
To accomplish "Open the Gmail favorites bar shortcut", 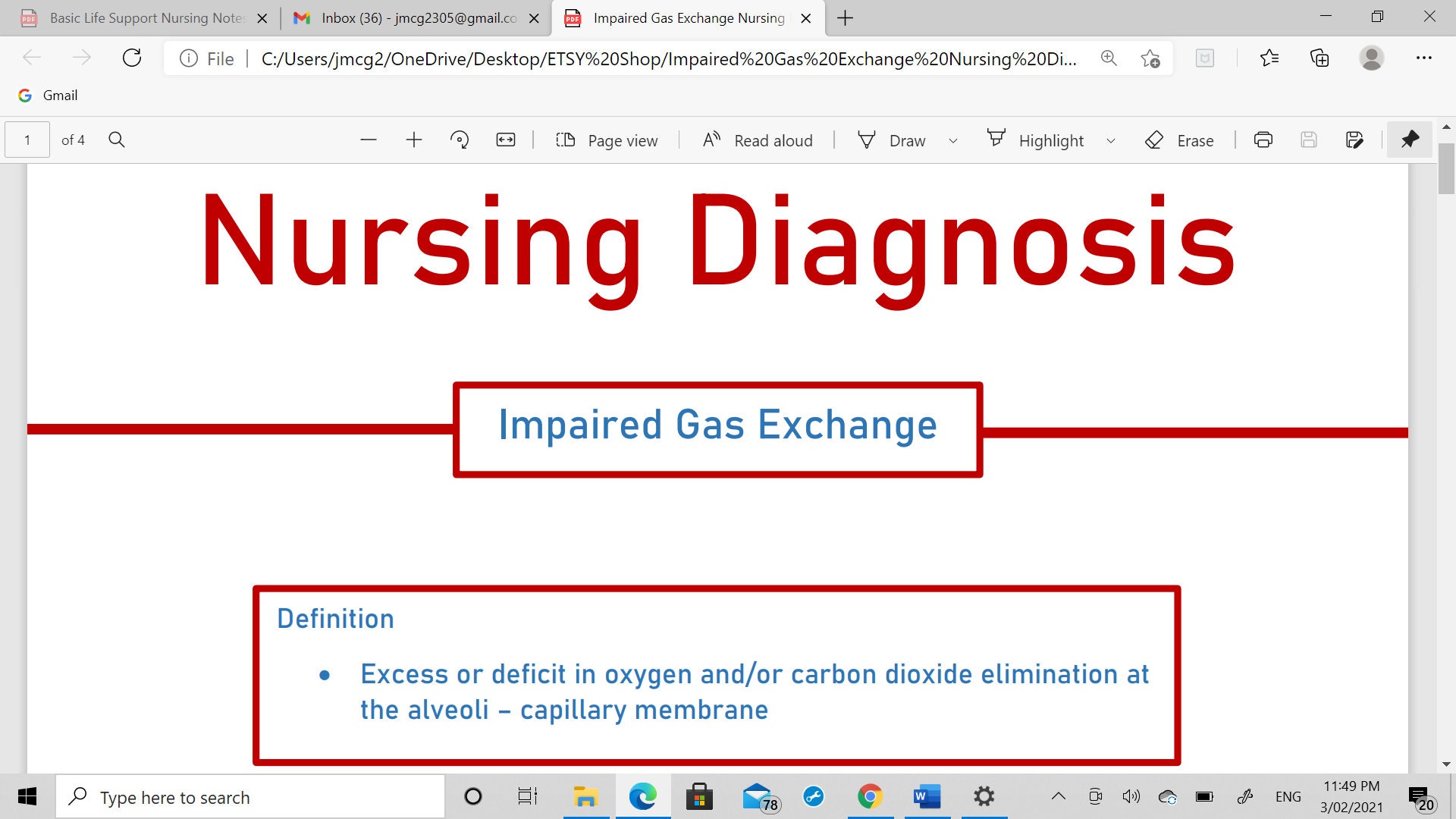I will pos(47,95).
